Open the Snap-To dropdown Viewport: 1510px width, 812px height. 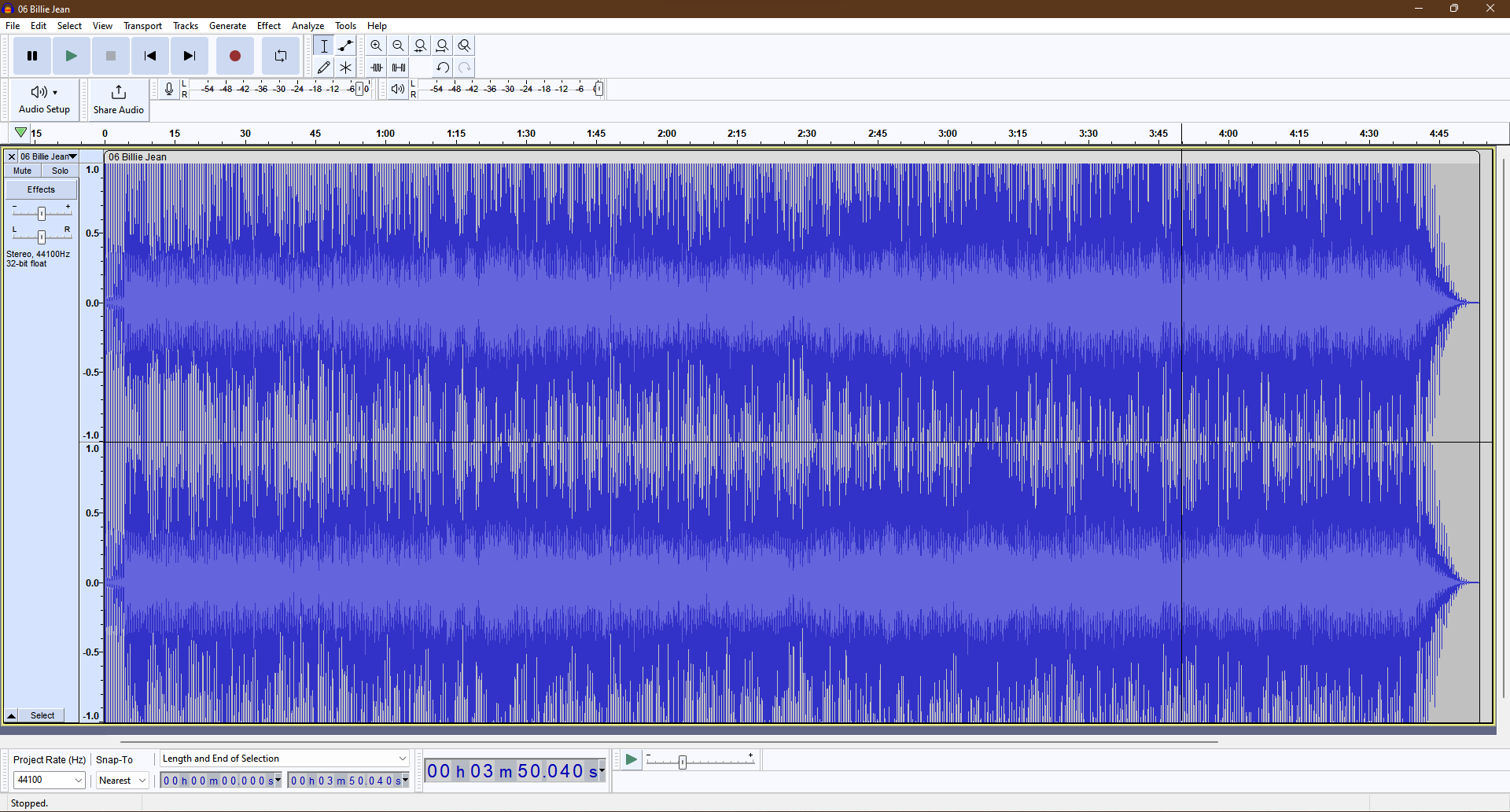122,780
